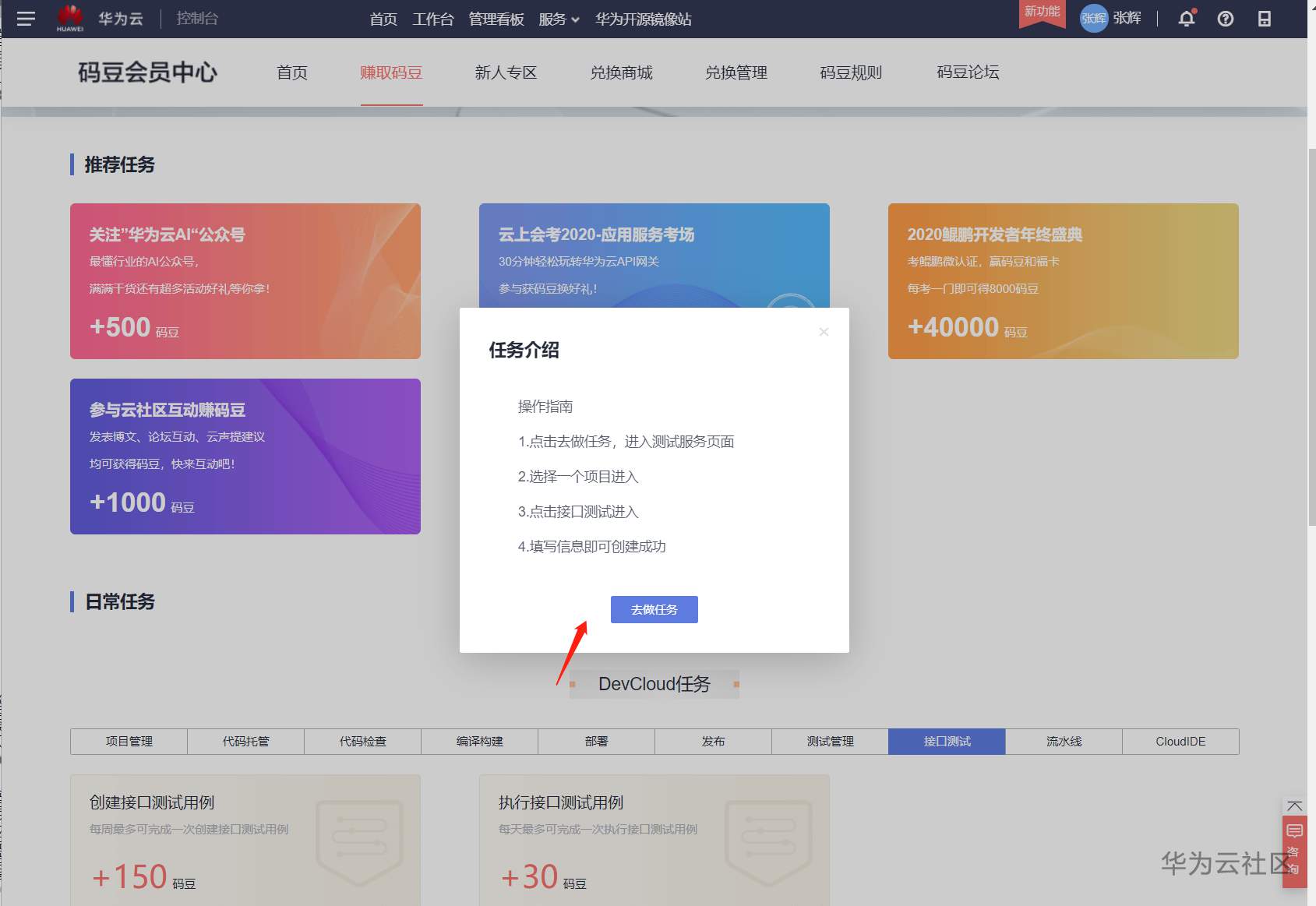Viewport: 1316px width, 906px height.
Task: Click the +150 码豆 reward text
Action: [x=143, y=877]
